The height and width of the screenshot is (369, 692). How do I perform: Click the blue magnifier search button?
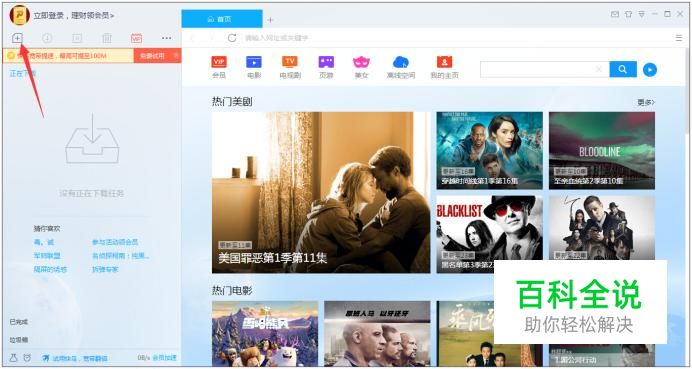coord(623,69)
